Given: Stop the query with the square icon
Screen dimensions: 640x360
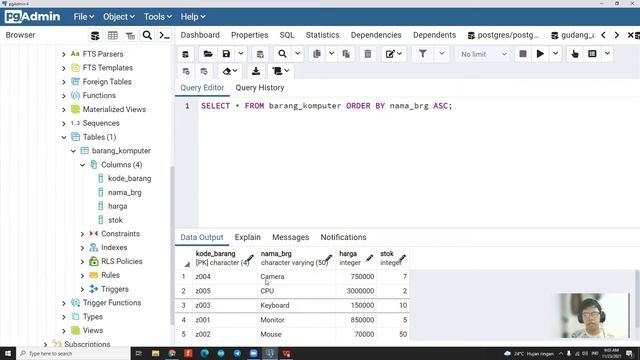Looking at the screenshot, I should tap(523, 54).
